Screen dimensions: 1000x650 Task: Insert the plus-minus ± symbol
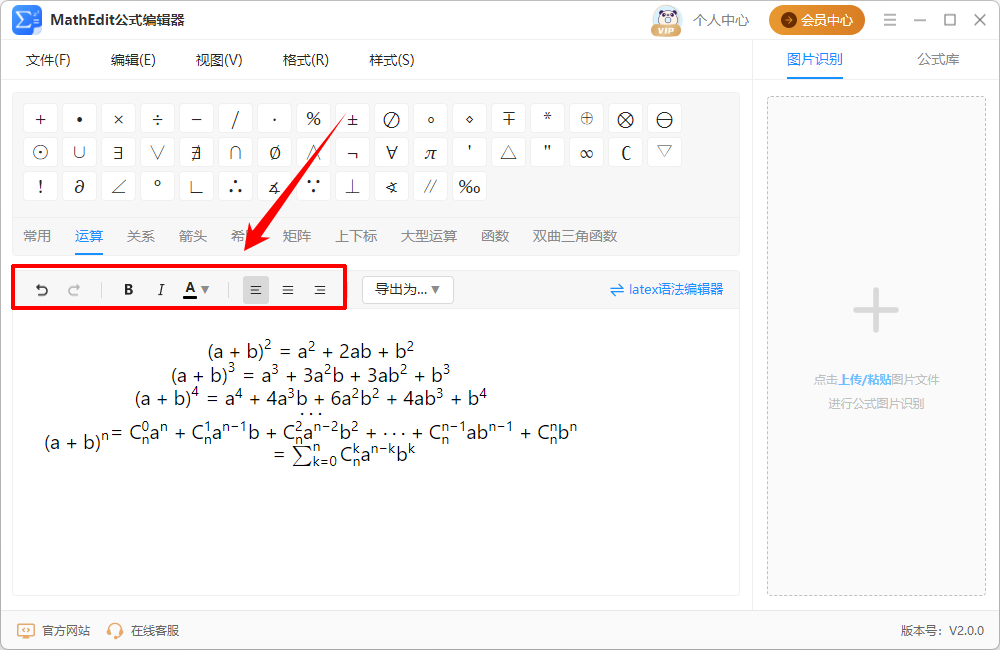tap(352, 119)
